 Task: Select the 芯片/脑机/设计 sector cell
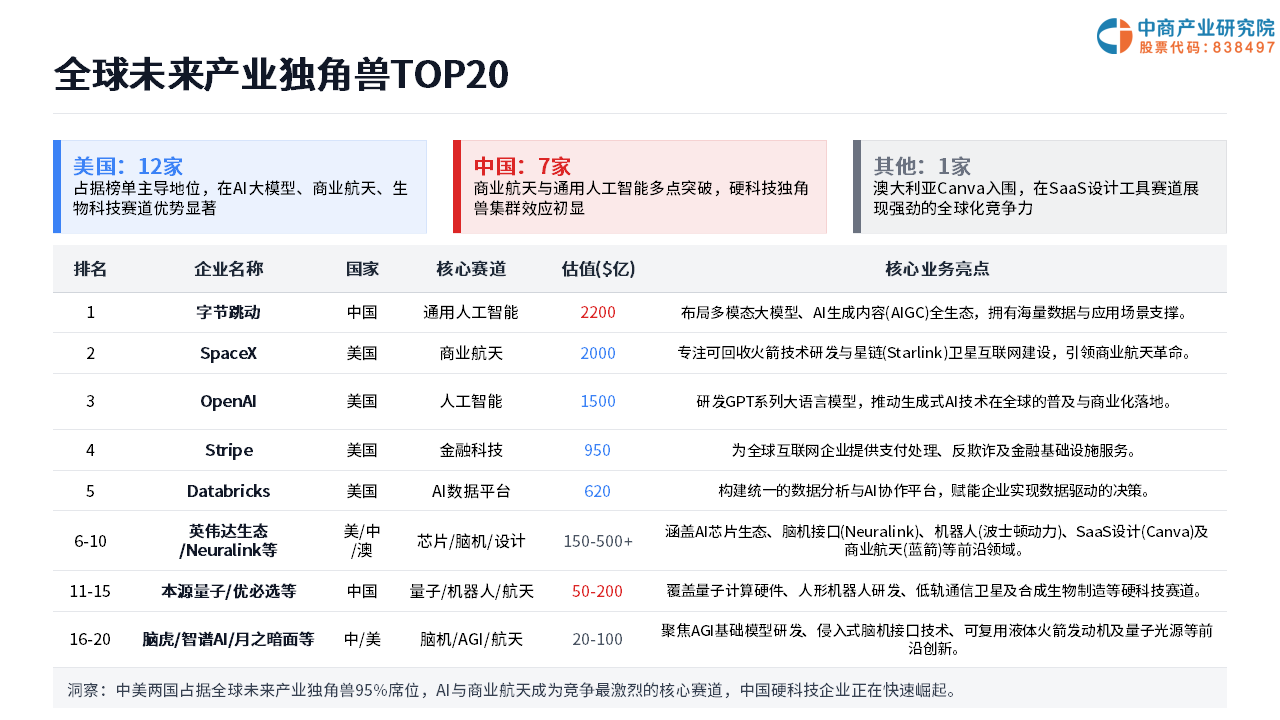pos(471,541)
